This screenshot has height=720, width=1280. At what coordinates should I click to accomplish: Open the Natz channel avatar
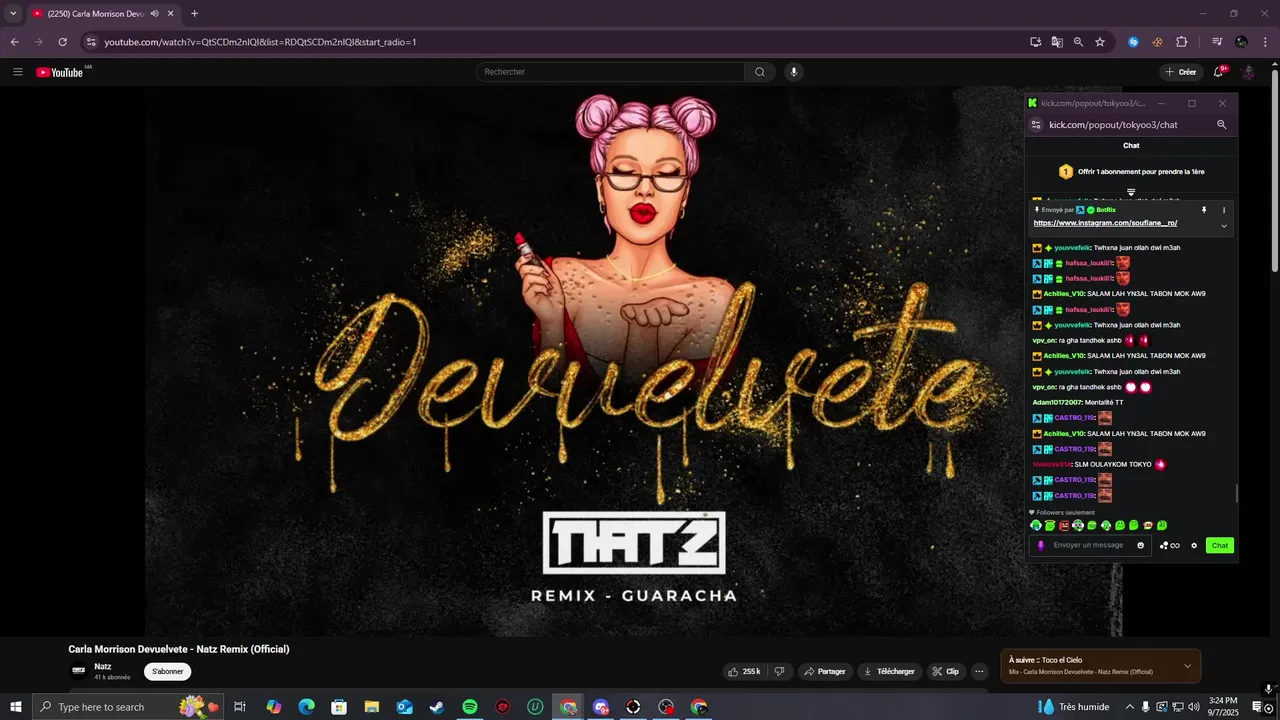[x=78, y=671]
